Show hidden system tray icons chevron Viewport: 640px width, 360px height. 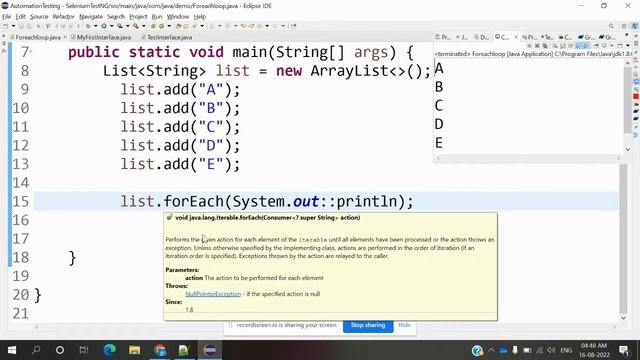coord(491,350)
